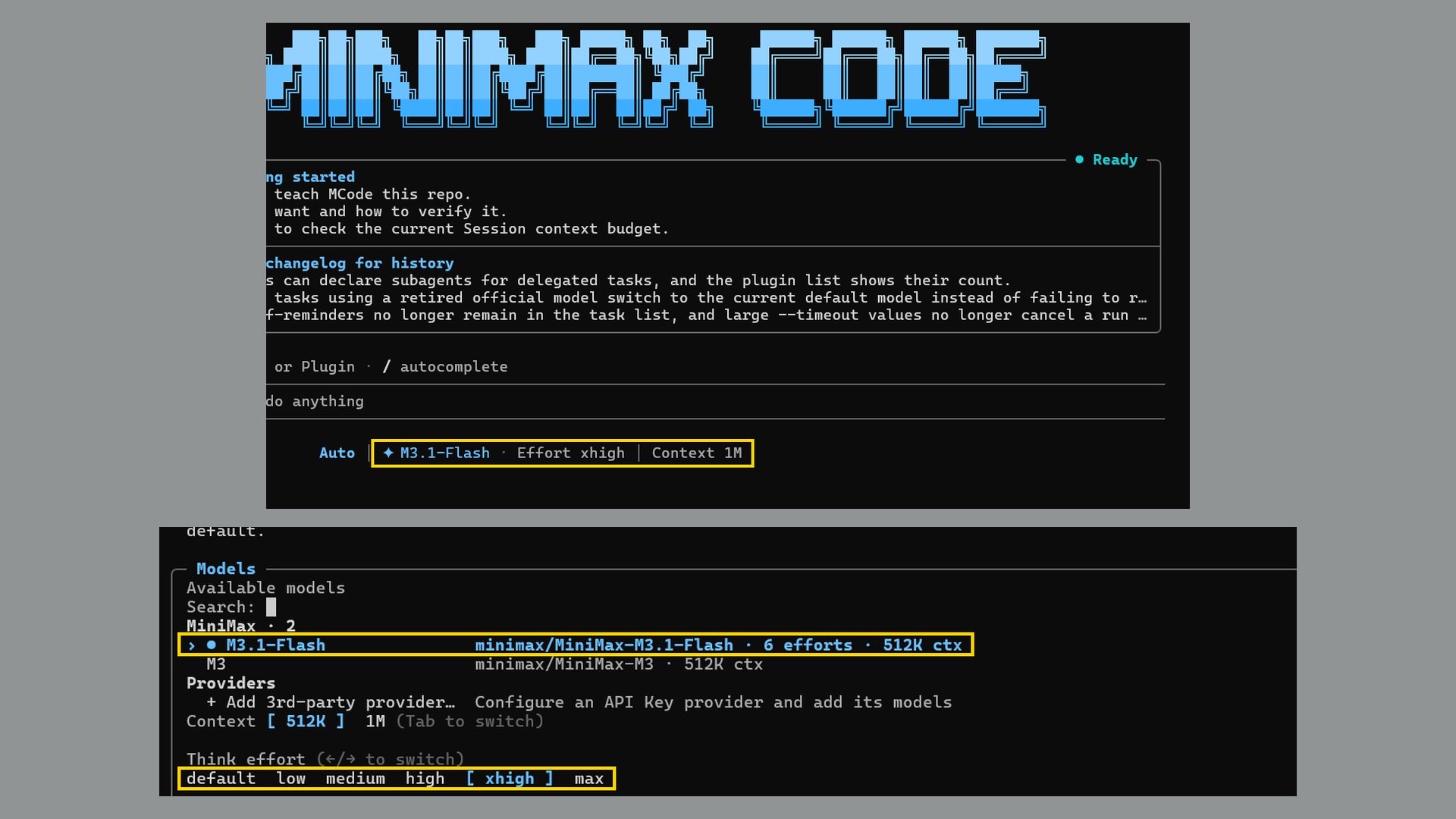Click the 'Think effort' label
Screen dimensions: 1456x819
point(246,759)
